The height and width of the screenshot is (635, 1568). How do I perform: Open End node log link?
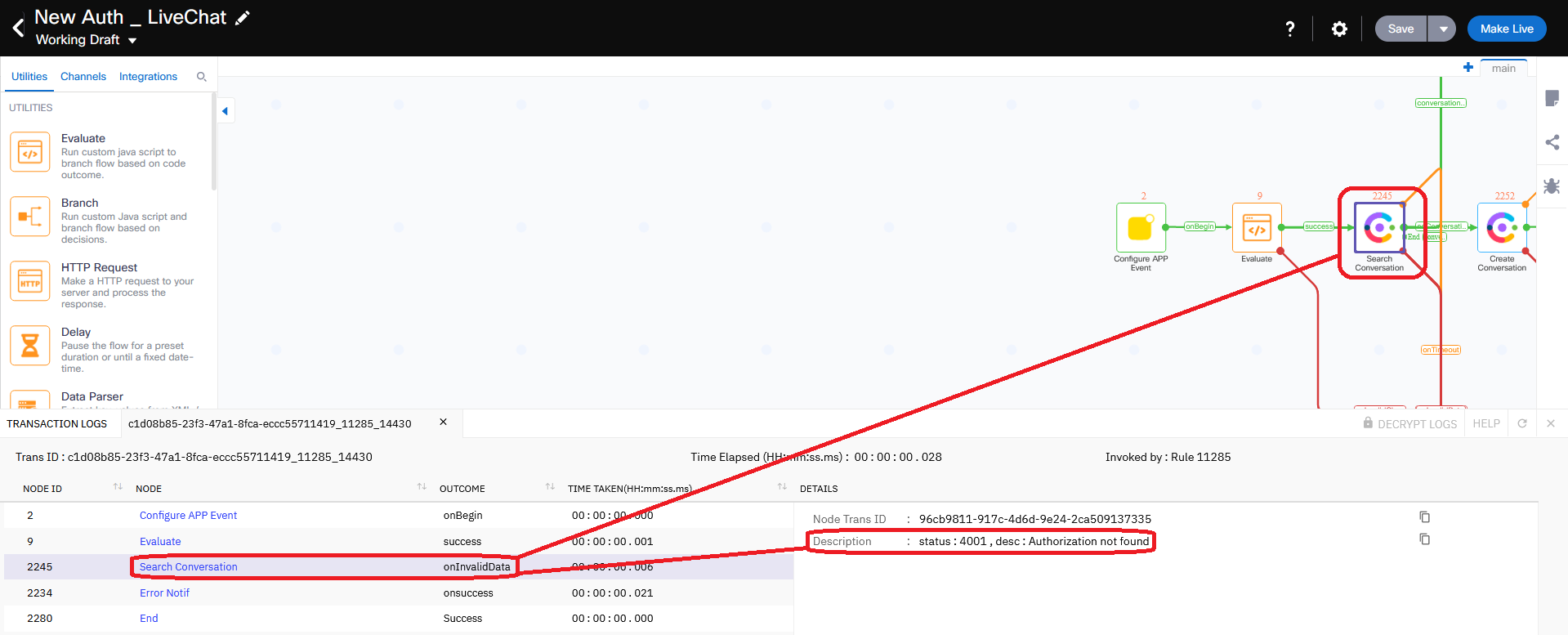[x=149, y=619]
